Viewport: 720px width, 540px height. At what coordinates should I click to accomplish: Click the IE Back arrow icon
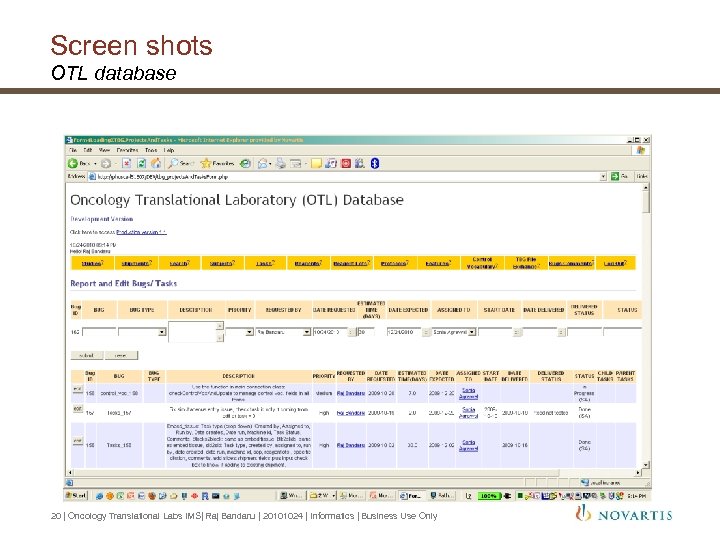click(73, 163)
